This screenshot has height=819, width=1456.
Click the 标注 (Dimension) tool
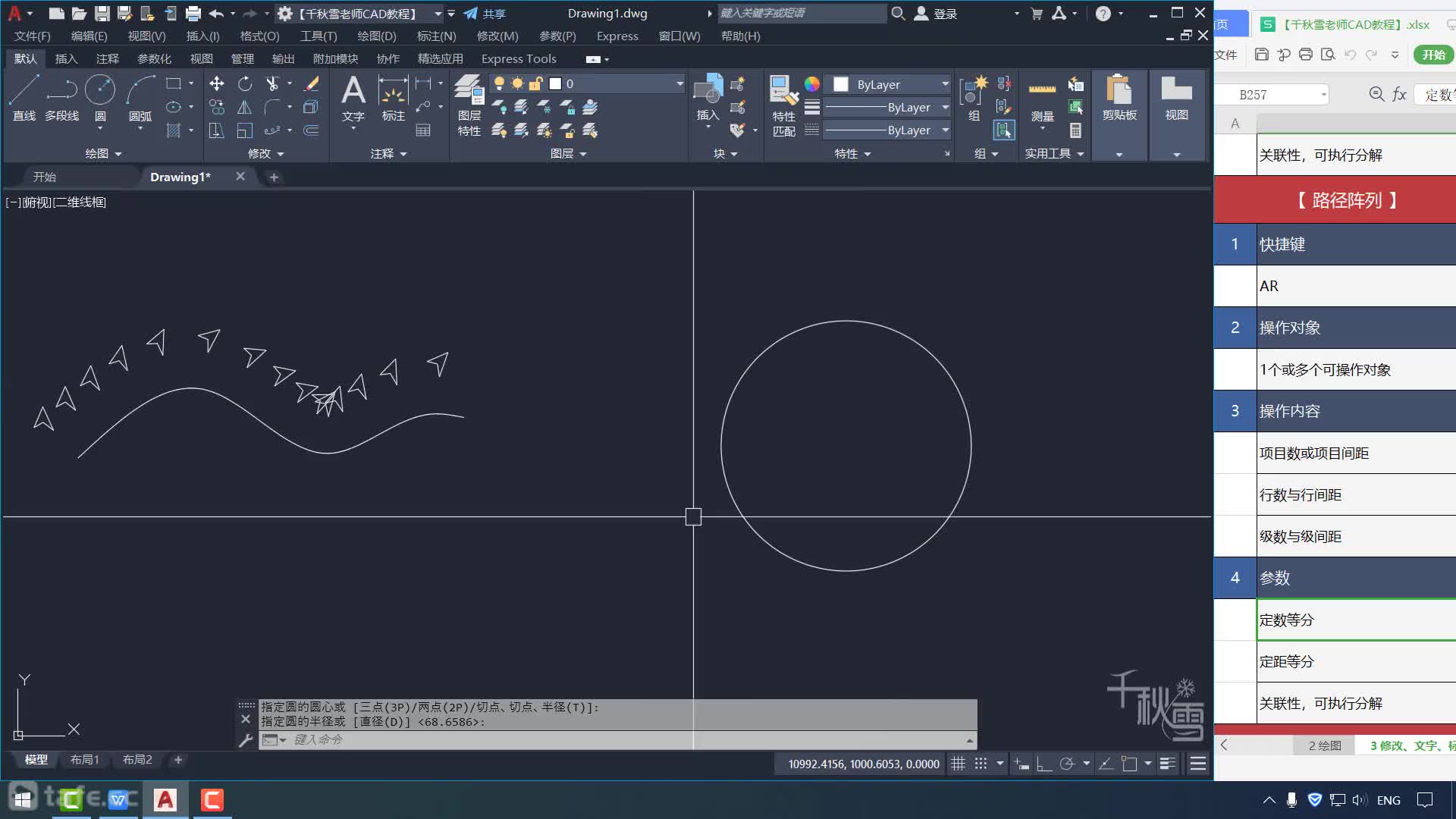click(393, 99)
